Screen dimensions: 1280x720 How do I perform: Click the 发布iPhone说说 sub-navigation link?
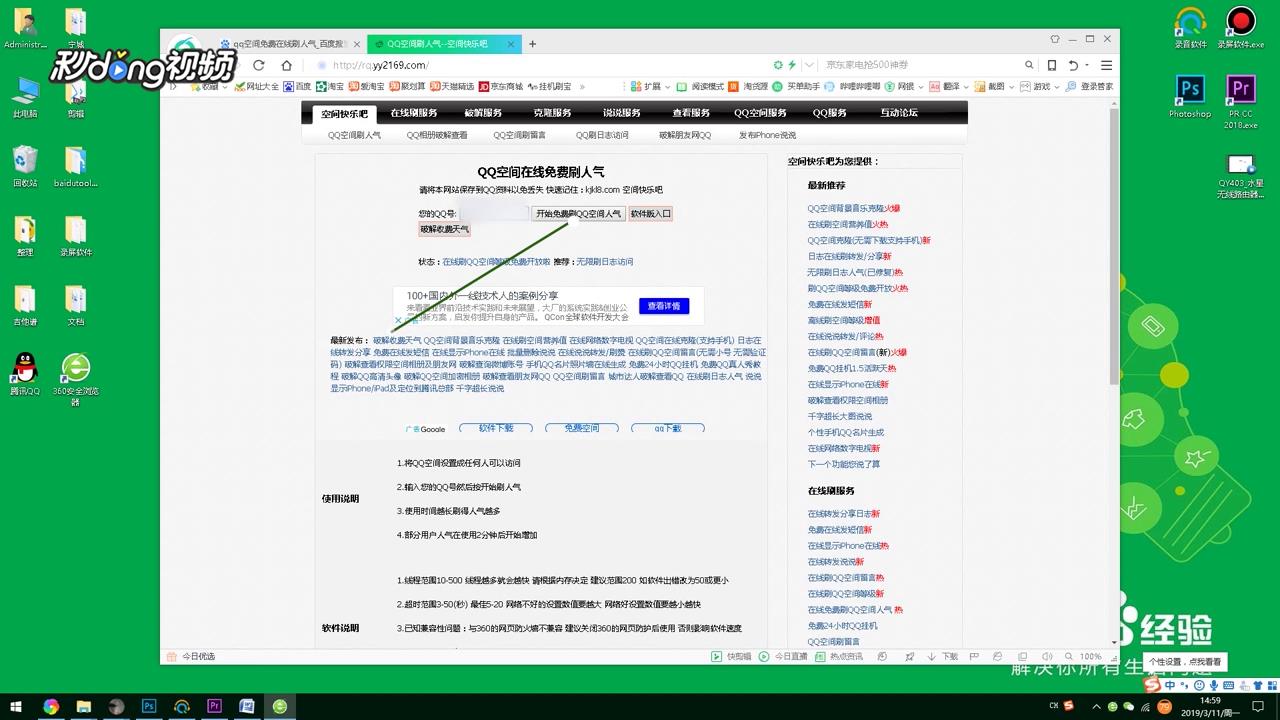[x=768, y=135]
